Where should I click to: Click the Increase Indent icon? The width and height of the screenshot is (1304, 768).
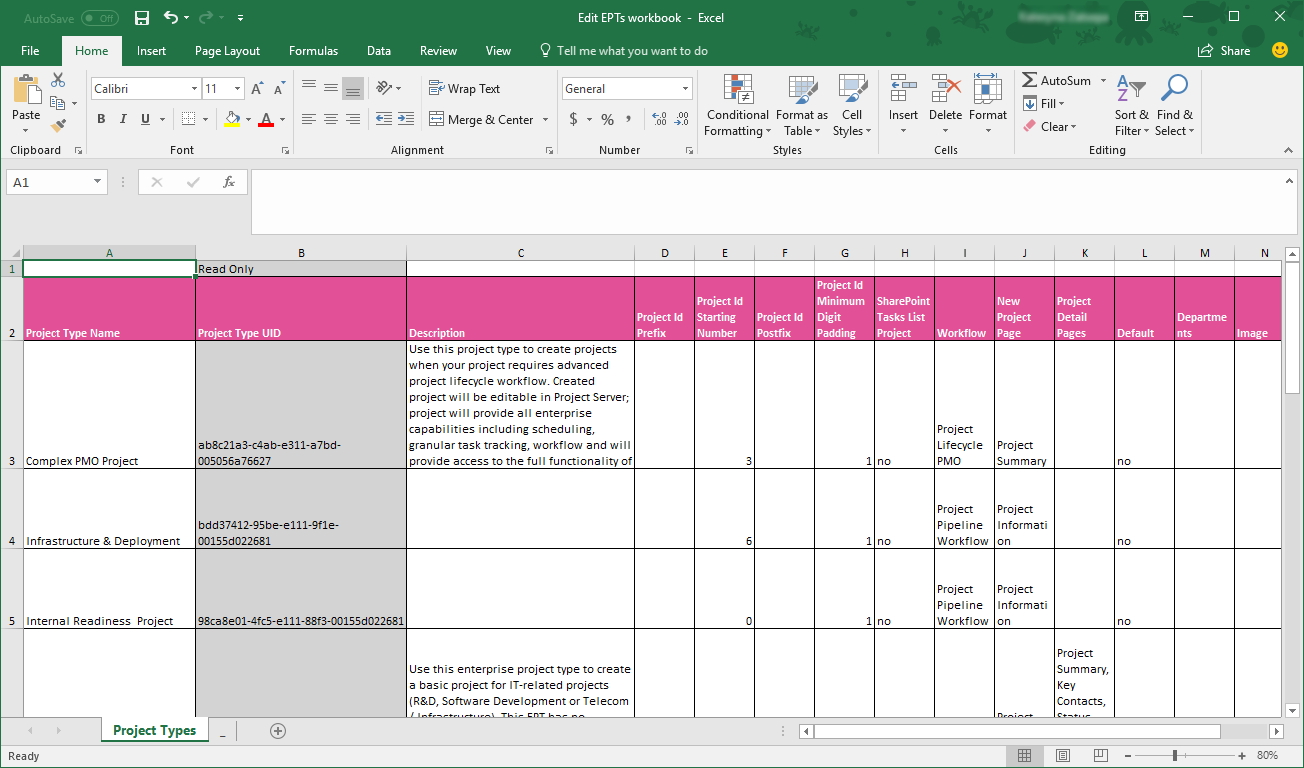[x=406, y=119]
